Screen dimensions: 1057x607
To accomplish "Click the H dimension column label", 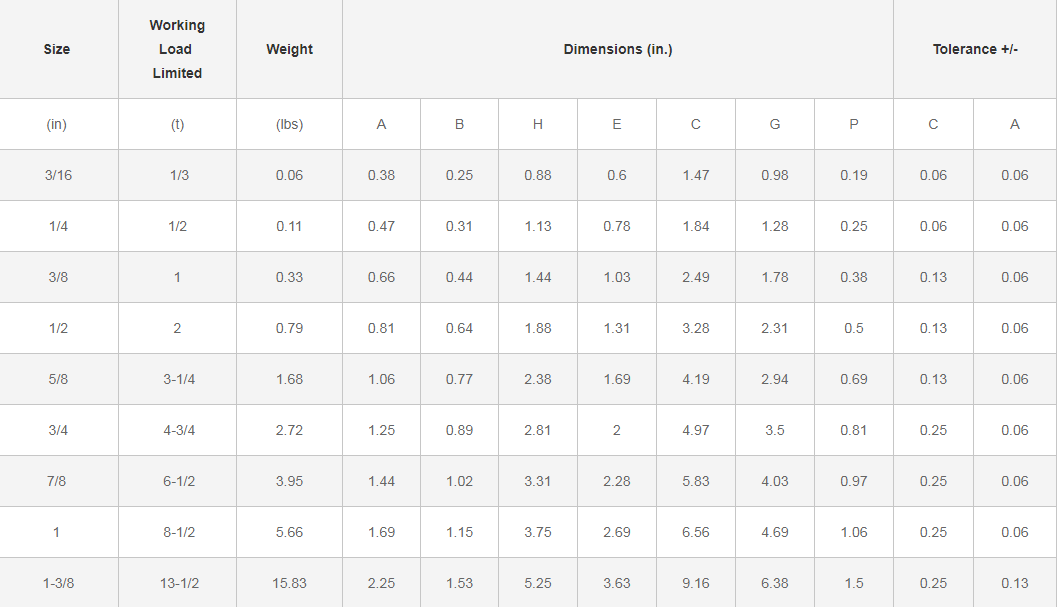I will pyautogui.click(x=538, y=125).
